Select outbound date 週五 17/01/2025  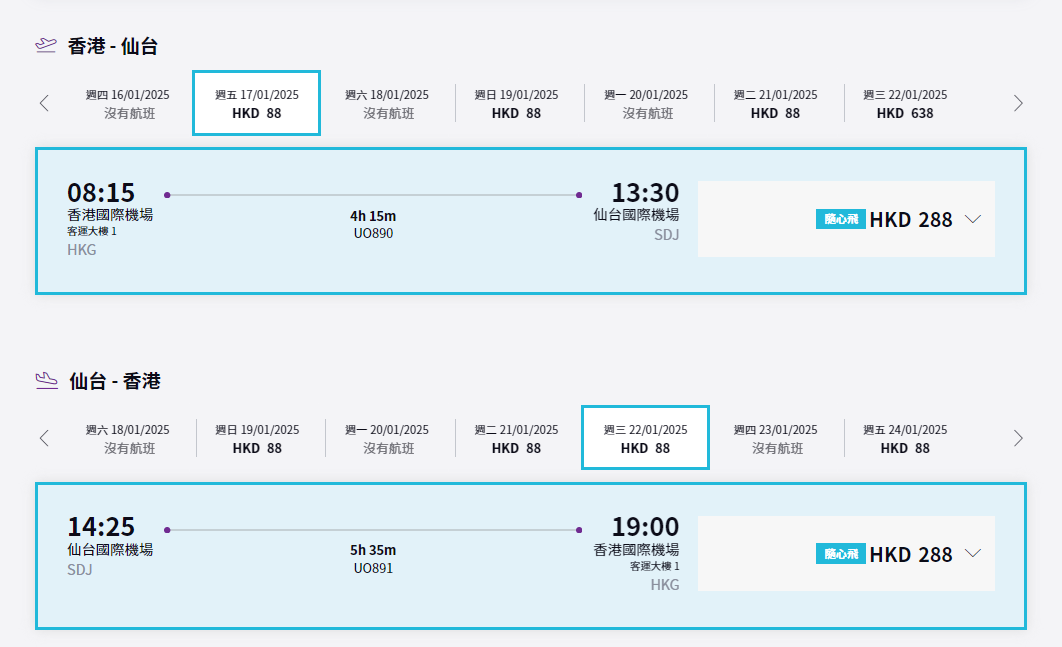click(x=257, y=103)
